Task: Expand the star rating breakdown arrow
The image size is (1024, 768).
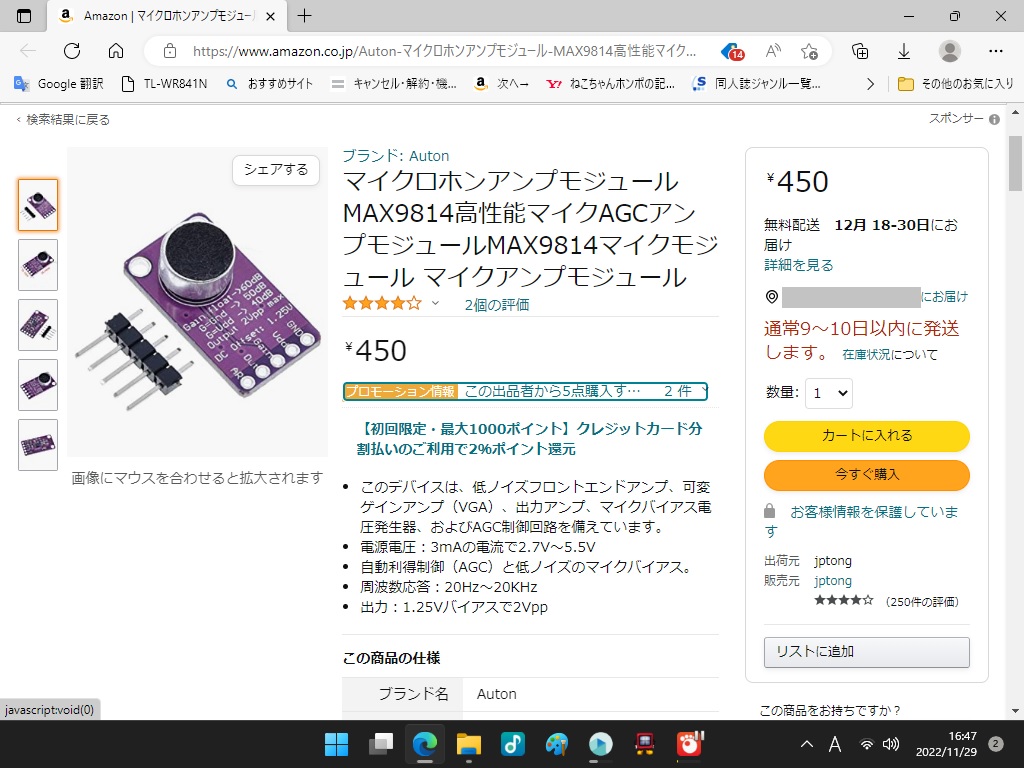Action: [x=436, y=303]
